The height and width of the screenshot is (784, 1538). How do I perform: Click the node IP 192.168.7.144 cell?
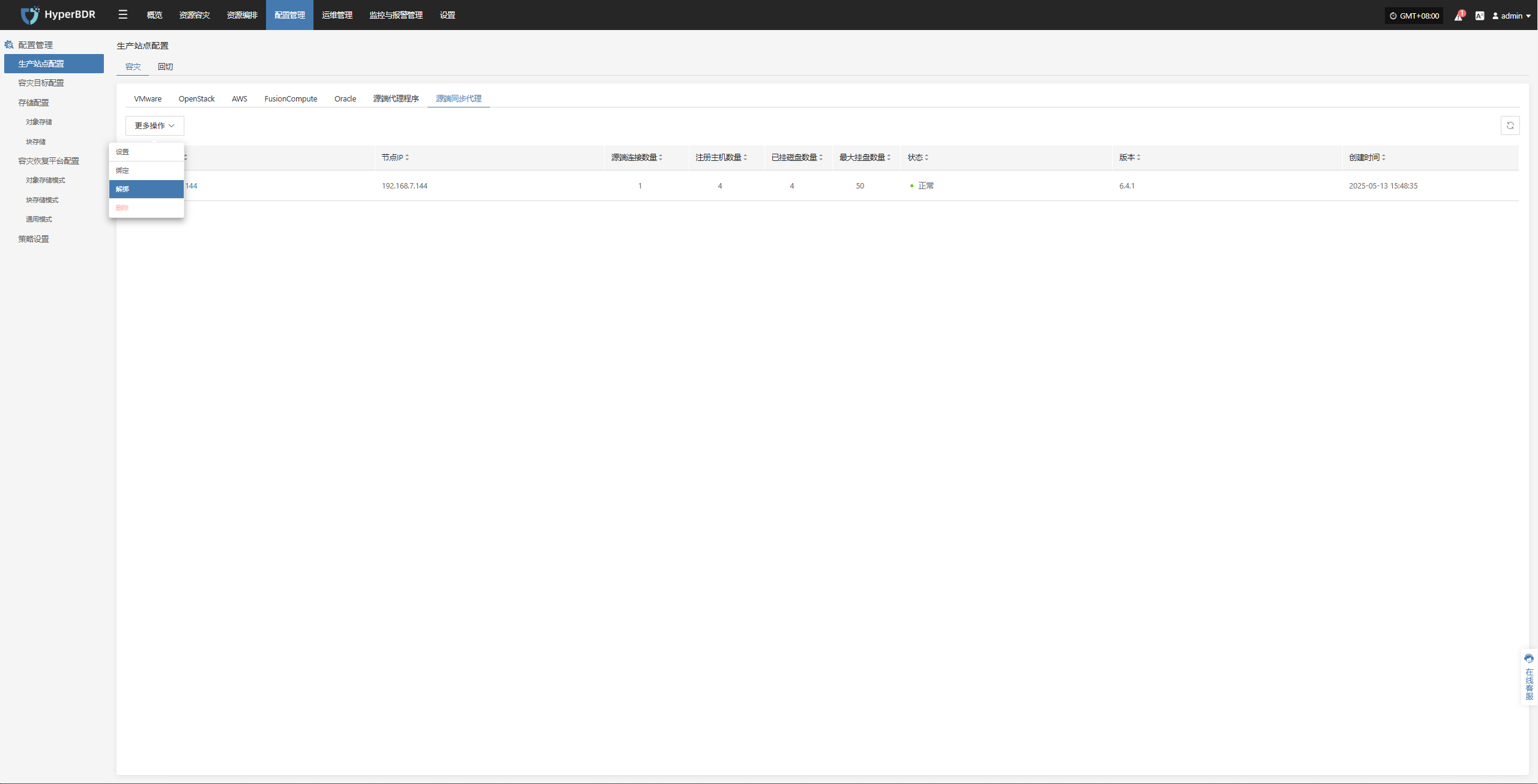(405, 185)
